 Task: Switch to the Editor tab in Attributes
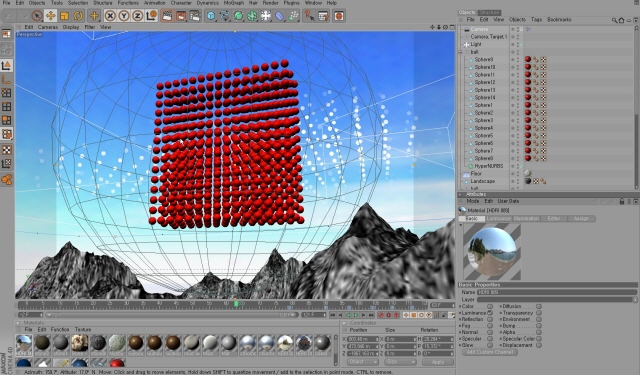553,219
